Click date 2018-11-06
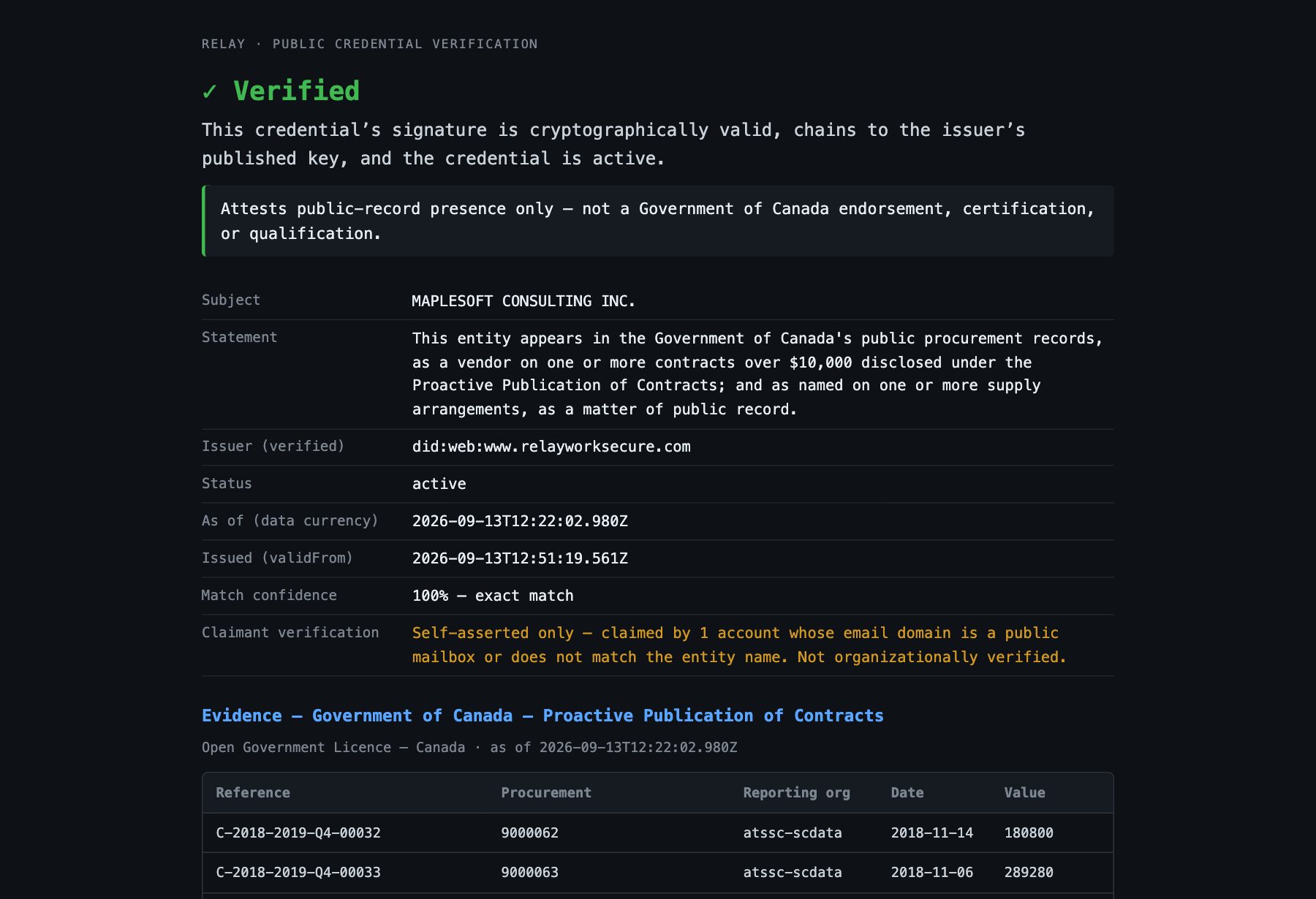Viewport: 1316px width, 899px height. (x=931, y=872)
